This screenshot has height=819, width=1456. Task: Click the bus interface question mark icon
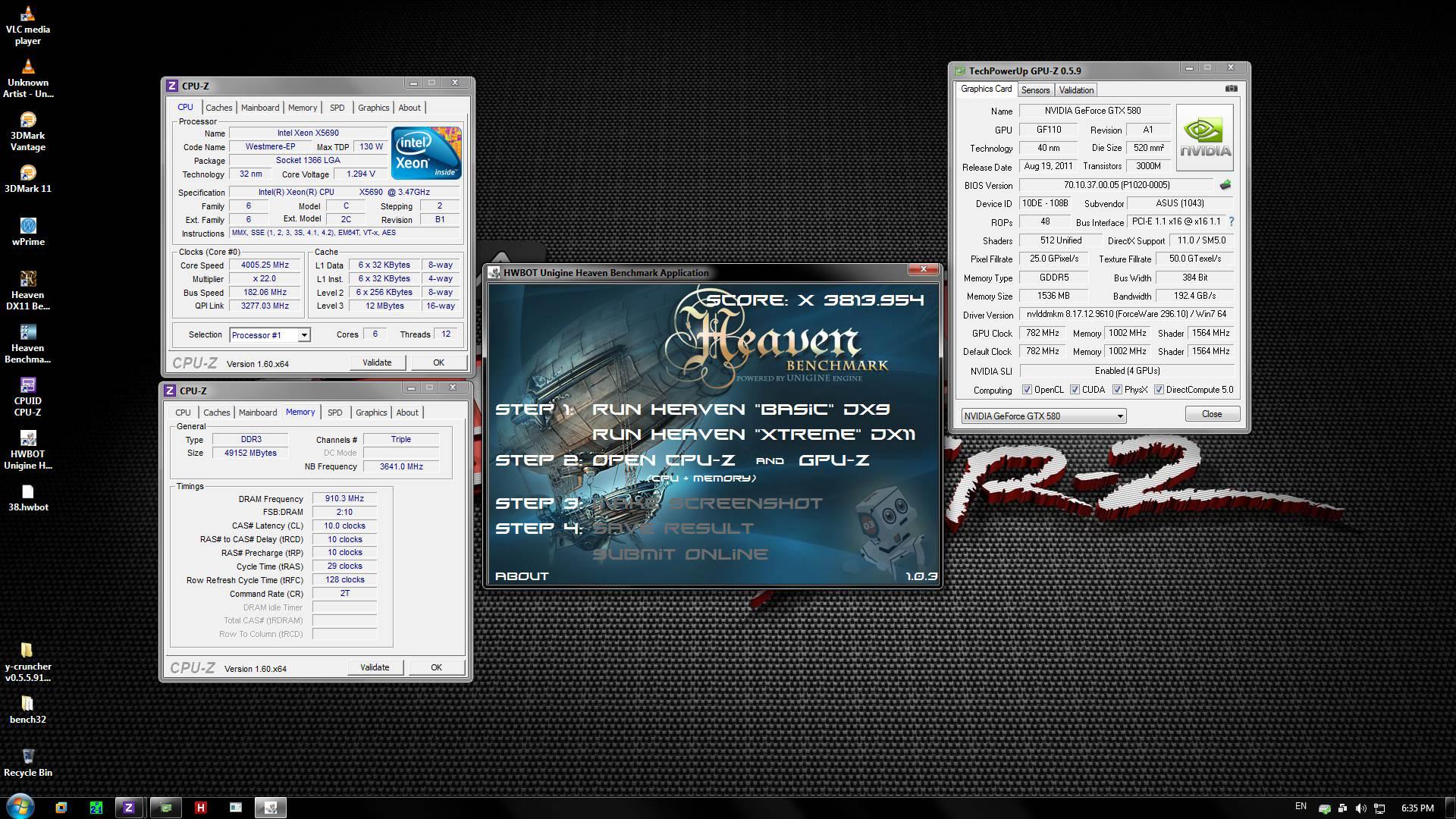1231,221
